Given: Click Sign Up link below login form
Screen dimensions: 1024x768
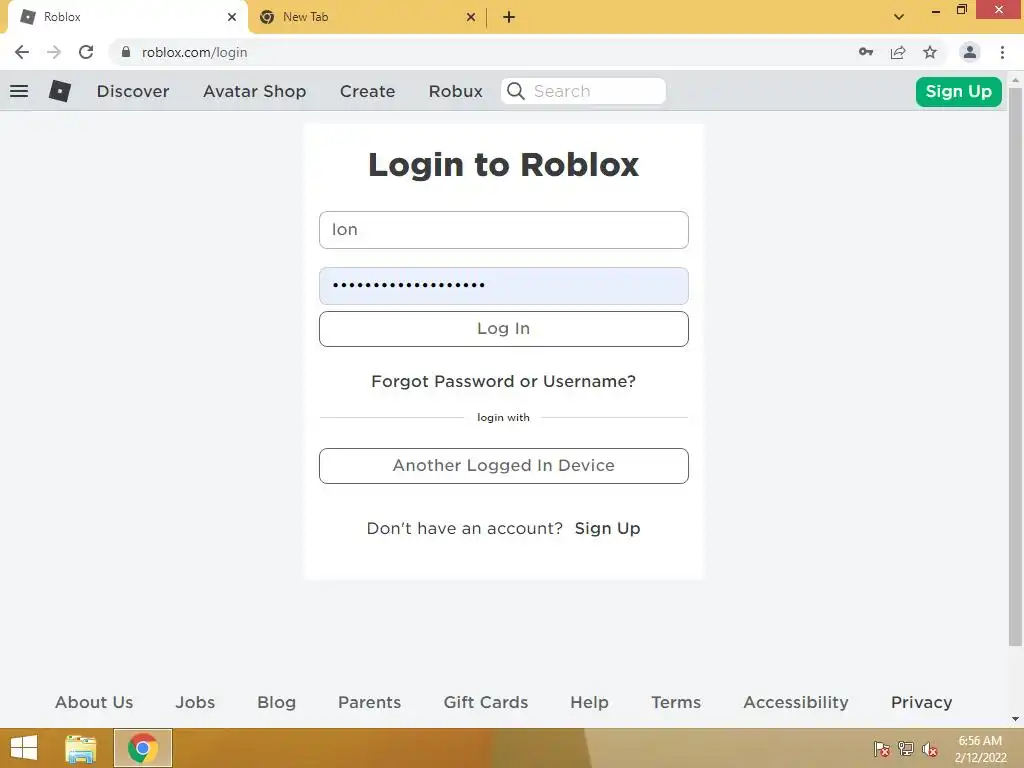Looking at the screenshot, I should 607,528.
